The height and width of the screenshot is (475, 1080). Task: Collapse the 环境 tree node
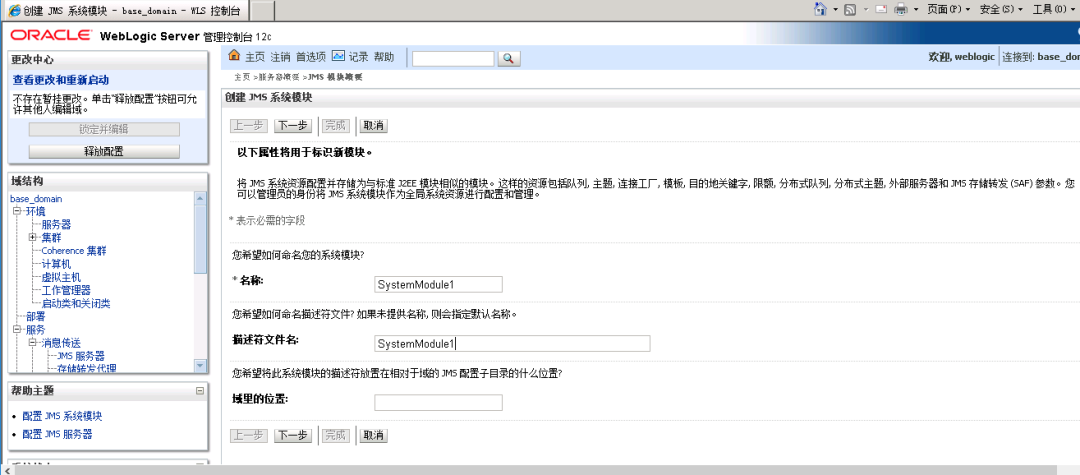pyautogui.click(x=17, y=211)
